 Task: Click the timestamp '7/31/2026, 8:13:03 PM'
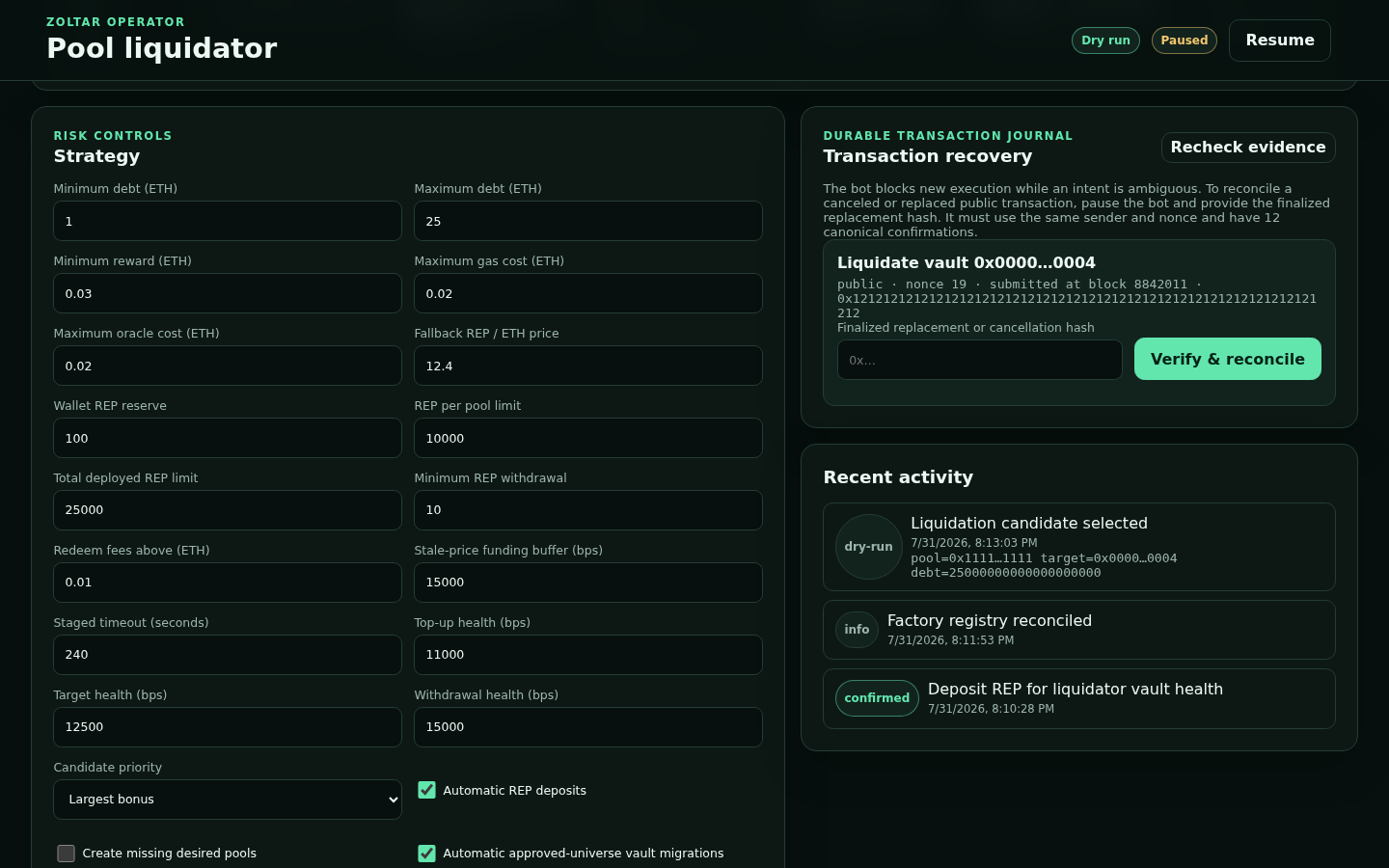(974, 543)
